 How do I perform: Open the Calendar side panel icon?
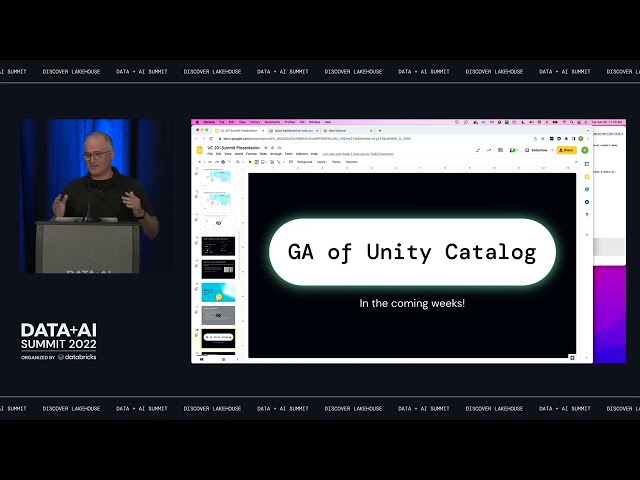tap(587, 164)
